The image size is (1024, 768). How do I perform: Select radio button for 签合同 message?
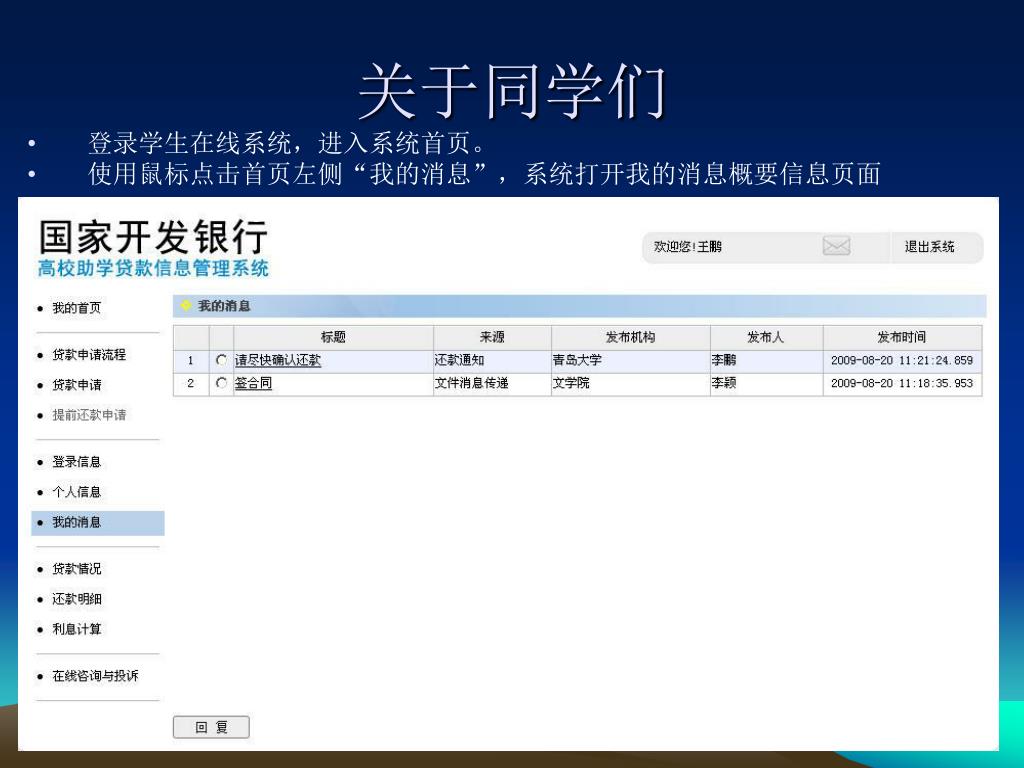coord(221,384)
